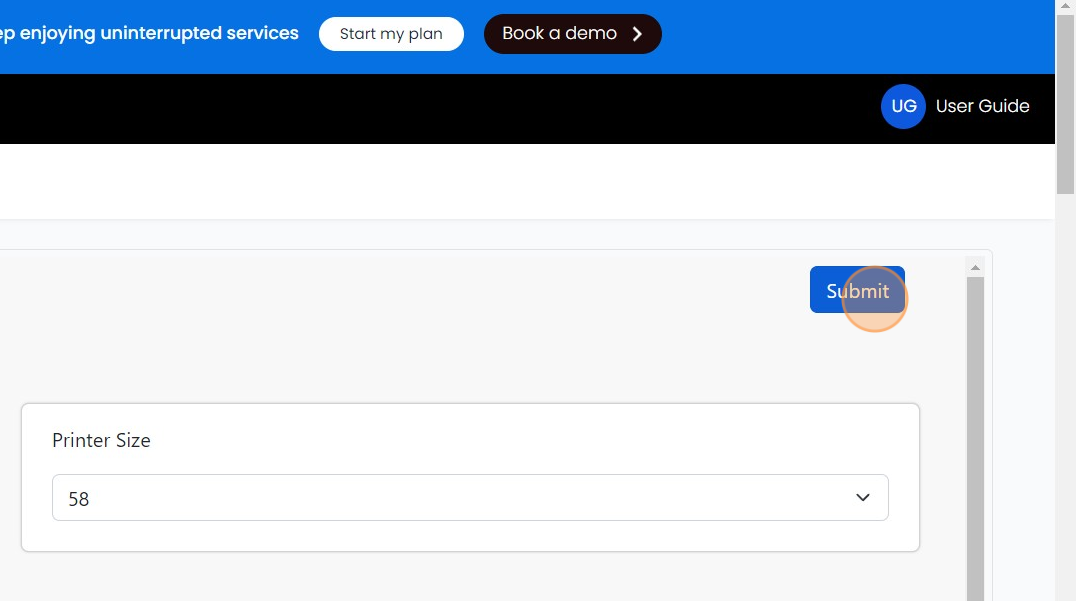Click the blue banner right of Book a demo
Viewport: 1076px width, 601px height.
pyautogui.click(x=850, y=36)
